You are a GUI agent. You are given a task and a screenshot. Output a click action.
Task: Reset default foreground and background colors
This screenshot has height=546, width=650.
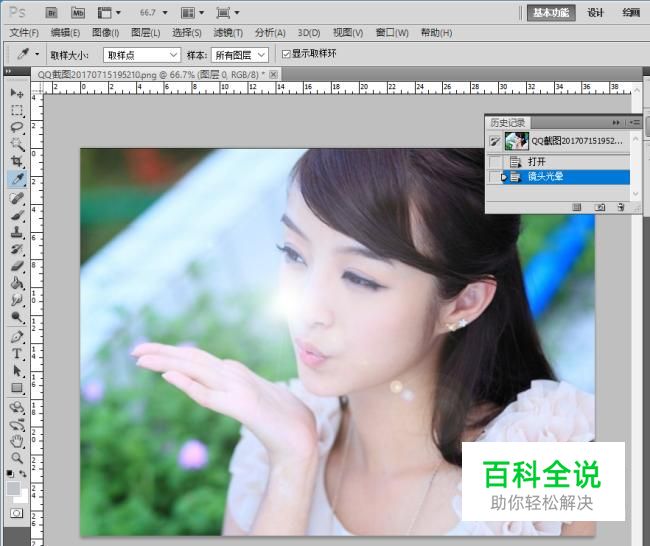tap(10, 473)
